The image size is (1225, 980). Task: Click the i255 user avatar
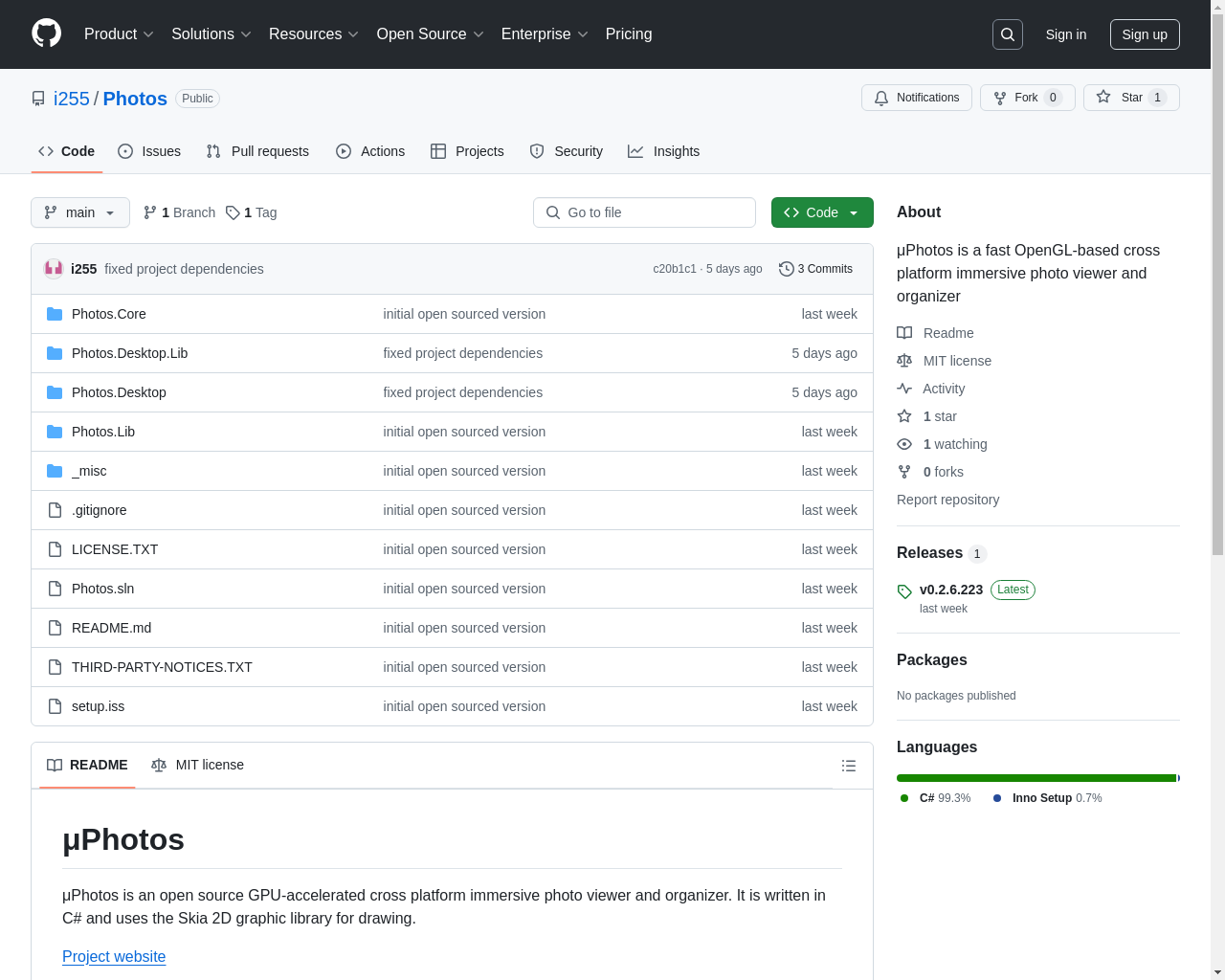point(54,269)
